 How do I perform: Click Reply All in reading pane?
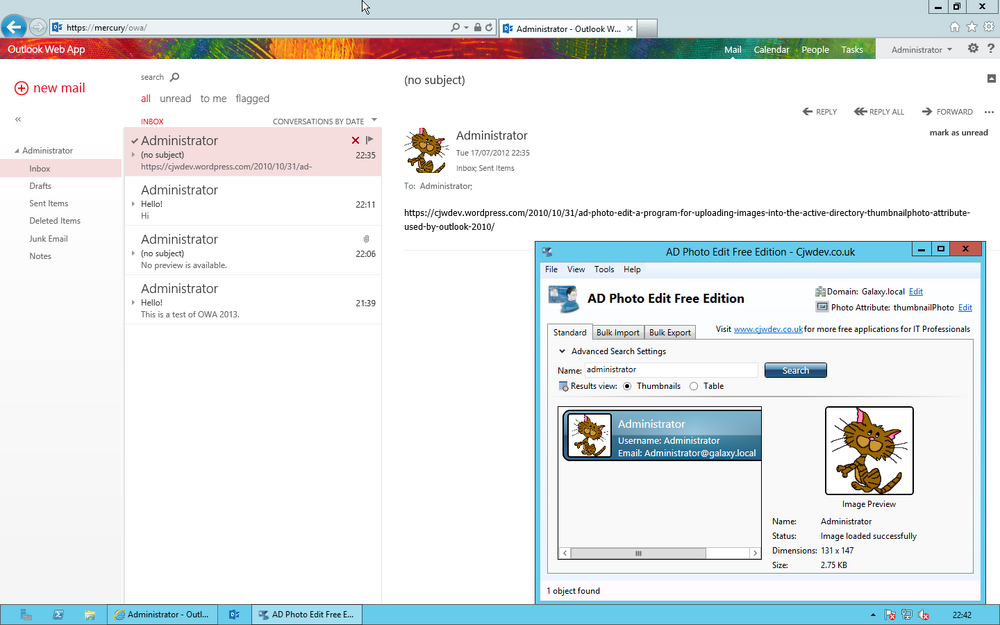click(x=879, y=112)
